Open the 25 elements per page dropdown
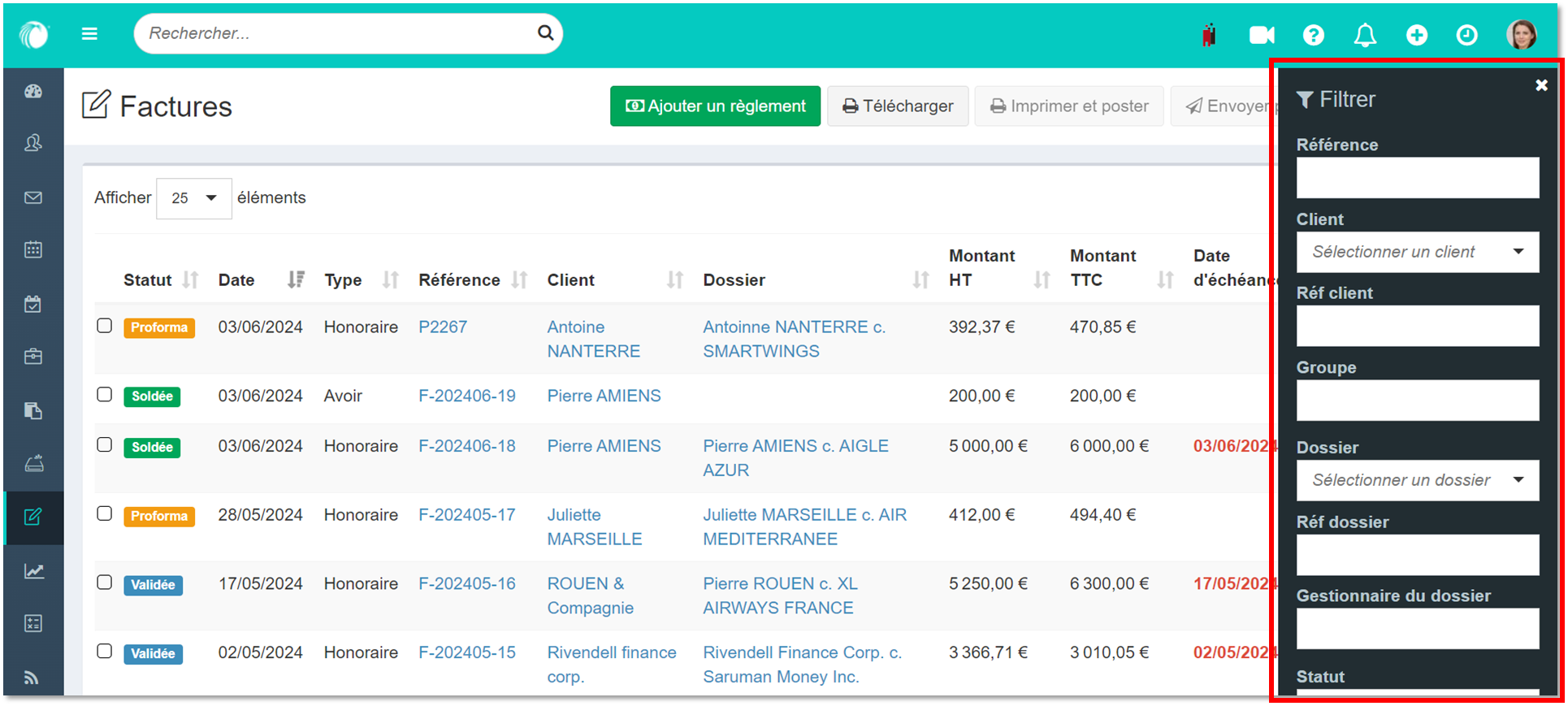This screenshot has height=706, width=1568. 193,198
